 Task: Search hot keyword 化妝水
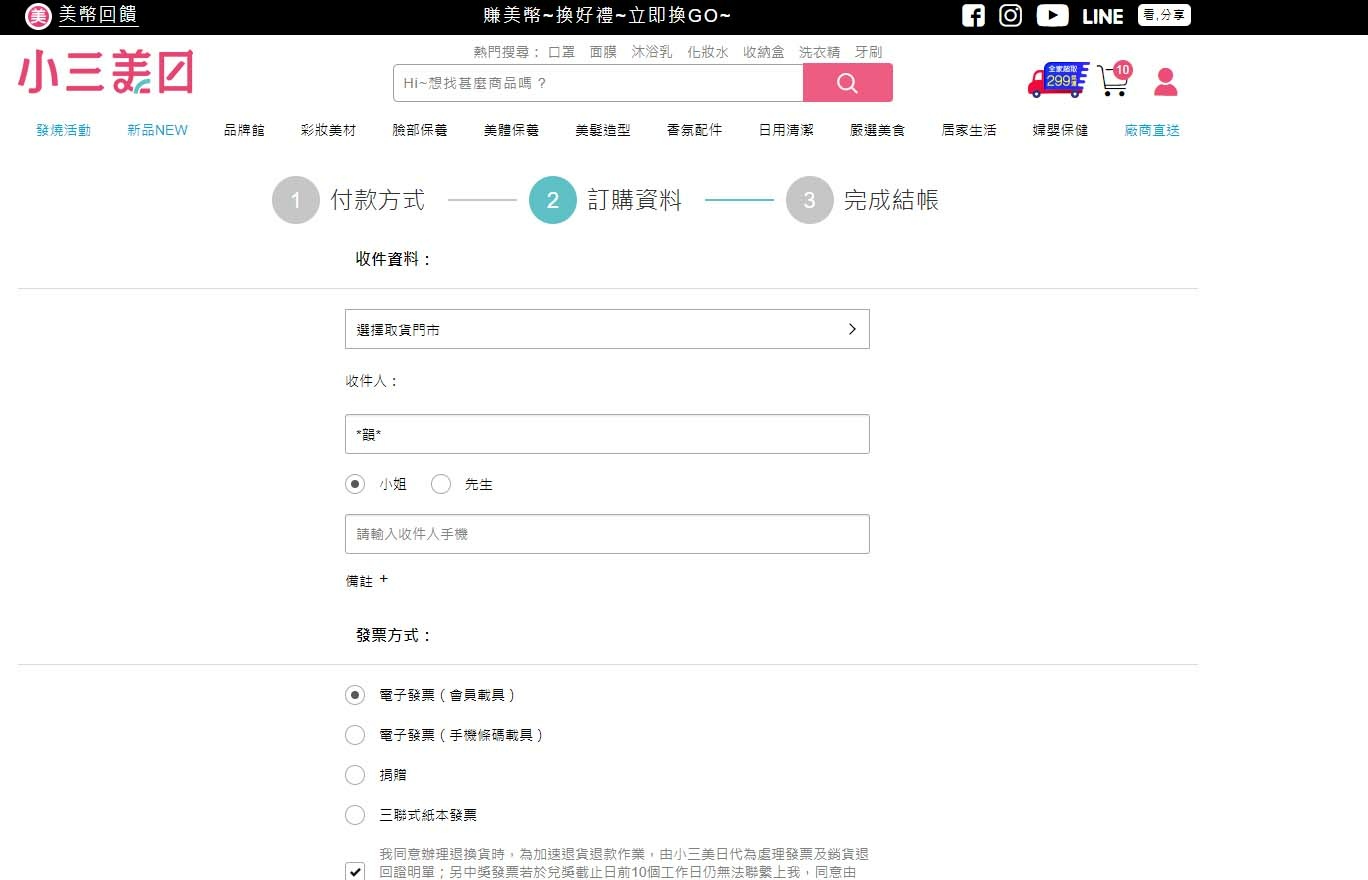coord(708,52)
